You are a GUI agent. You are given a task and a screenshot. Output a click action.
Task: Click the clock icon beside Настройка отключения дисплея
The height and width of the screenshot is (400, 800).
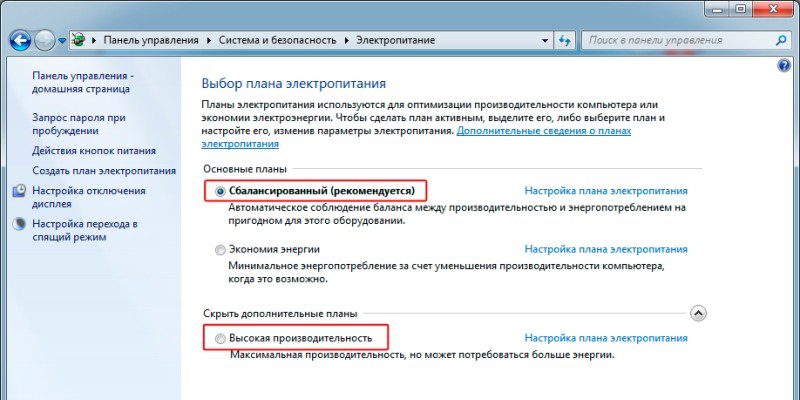pos(19,191)
